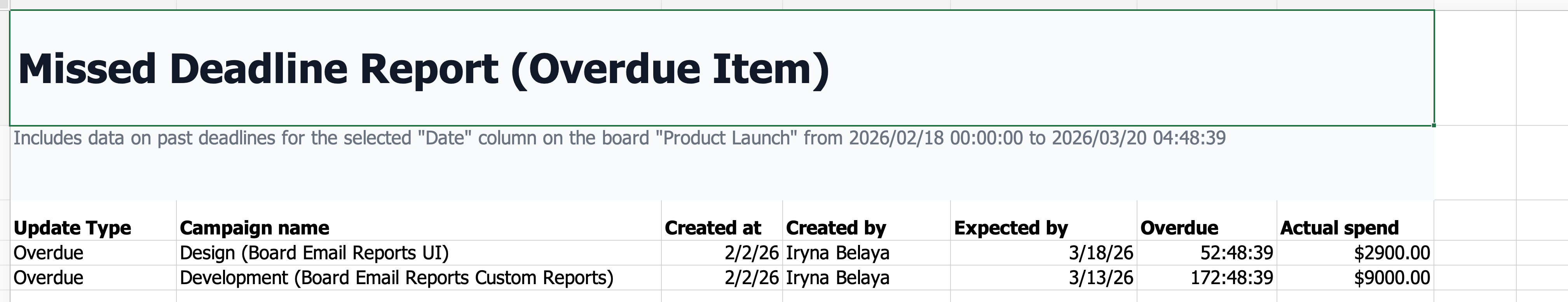Select the Development campaign name cell
Viewport: 1568px width, 302px height.
[x=396, y=278]
